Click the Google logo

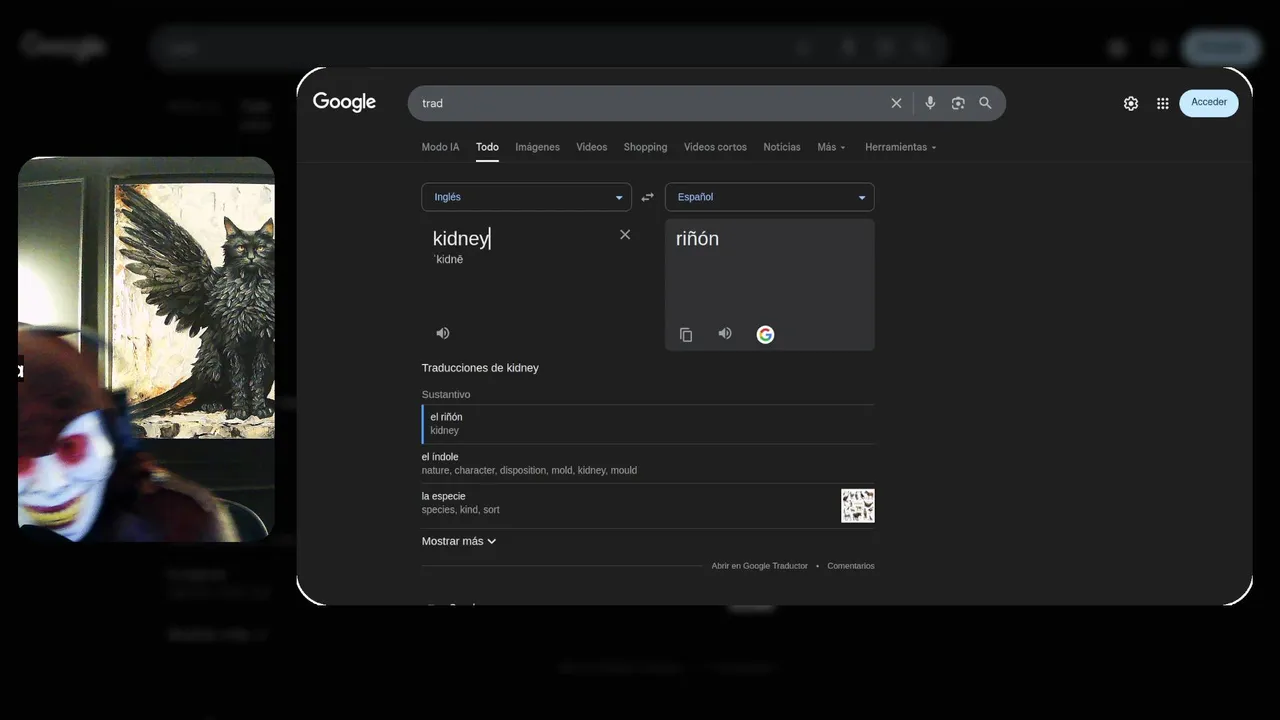pyautogui.click(x=344, y=102)
